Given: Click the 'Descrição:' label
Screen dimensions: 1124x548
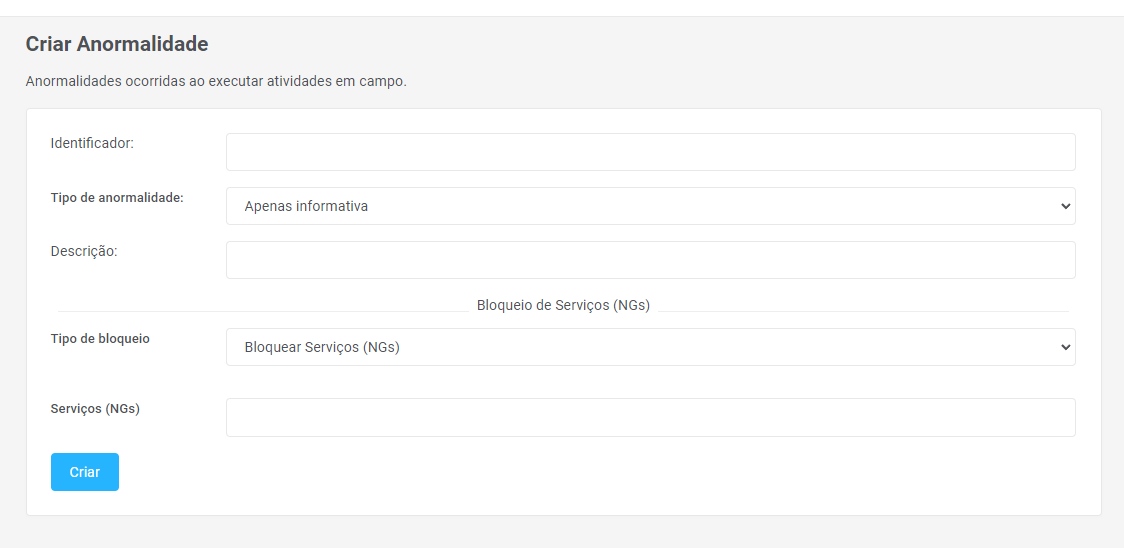Looking at the screenshot, I should tap(84, 251).
